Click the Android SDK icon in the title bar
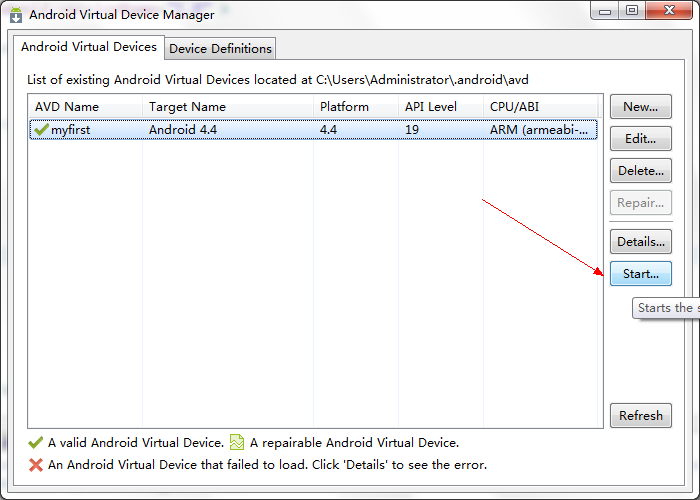Screen dimensions: 700x500 pos(16,15)
